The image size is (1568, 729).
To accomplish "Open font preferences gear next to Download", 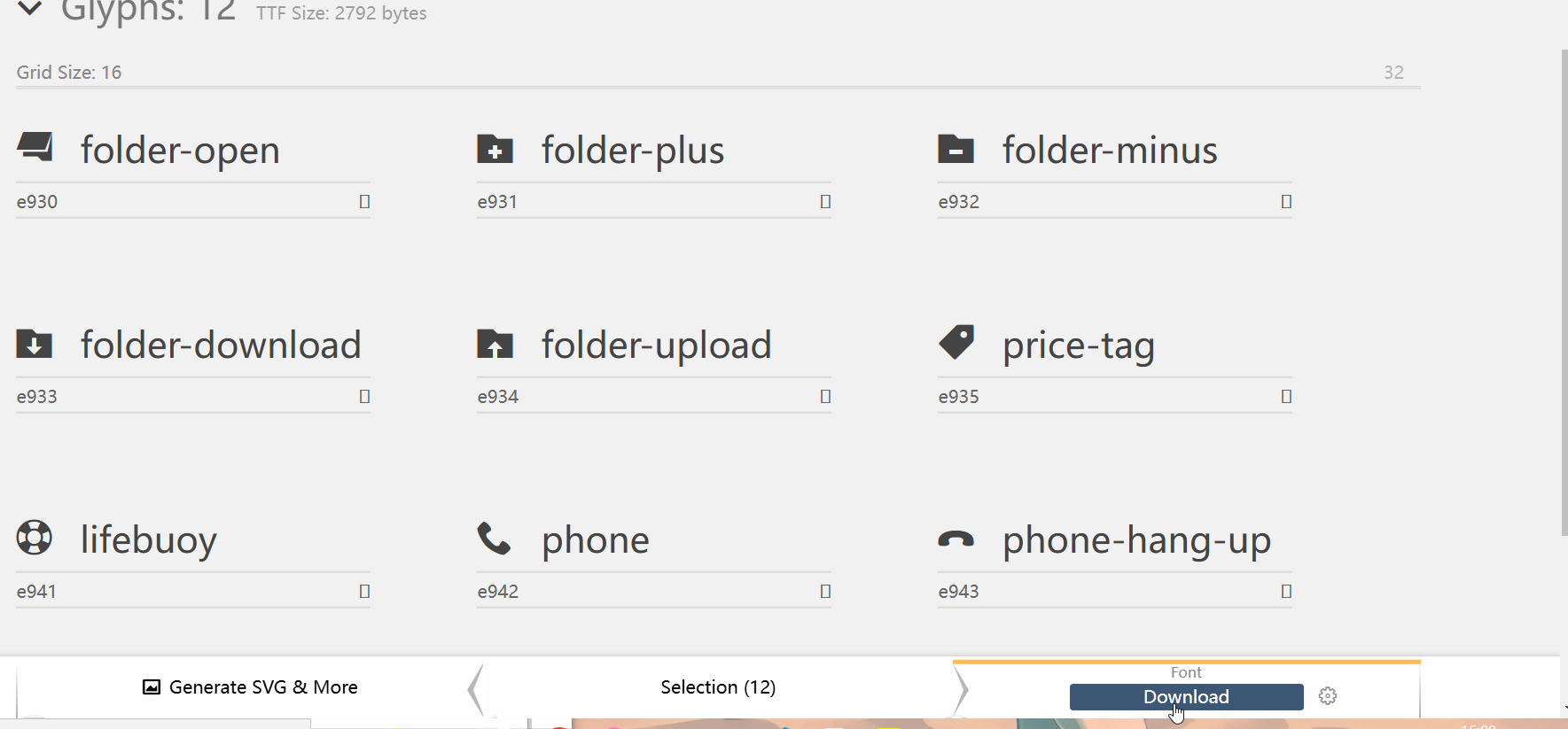I will point(1327,696).
